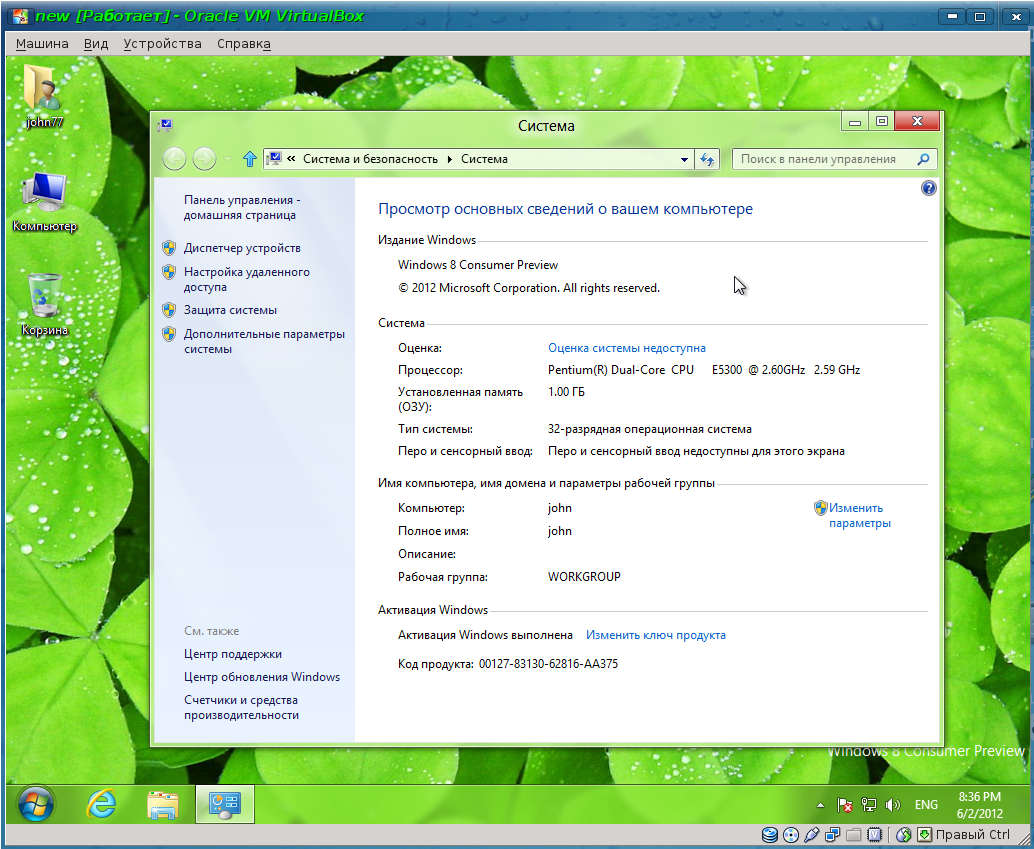The image size is (1034, 849).
Task: Click the WORKGROUP value
Action: 584,577
